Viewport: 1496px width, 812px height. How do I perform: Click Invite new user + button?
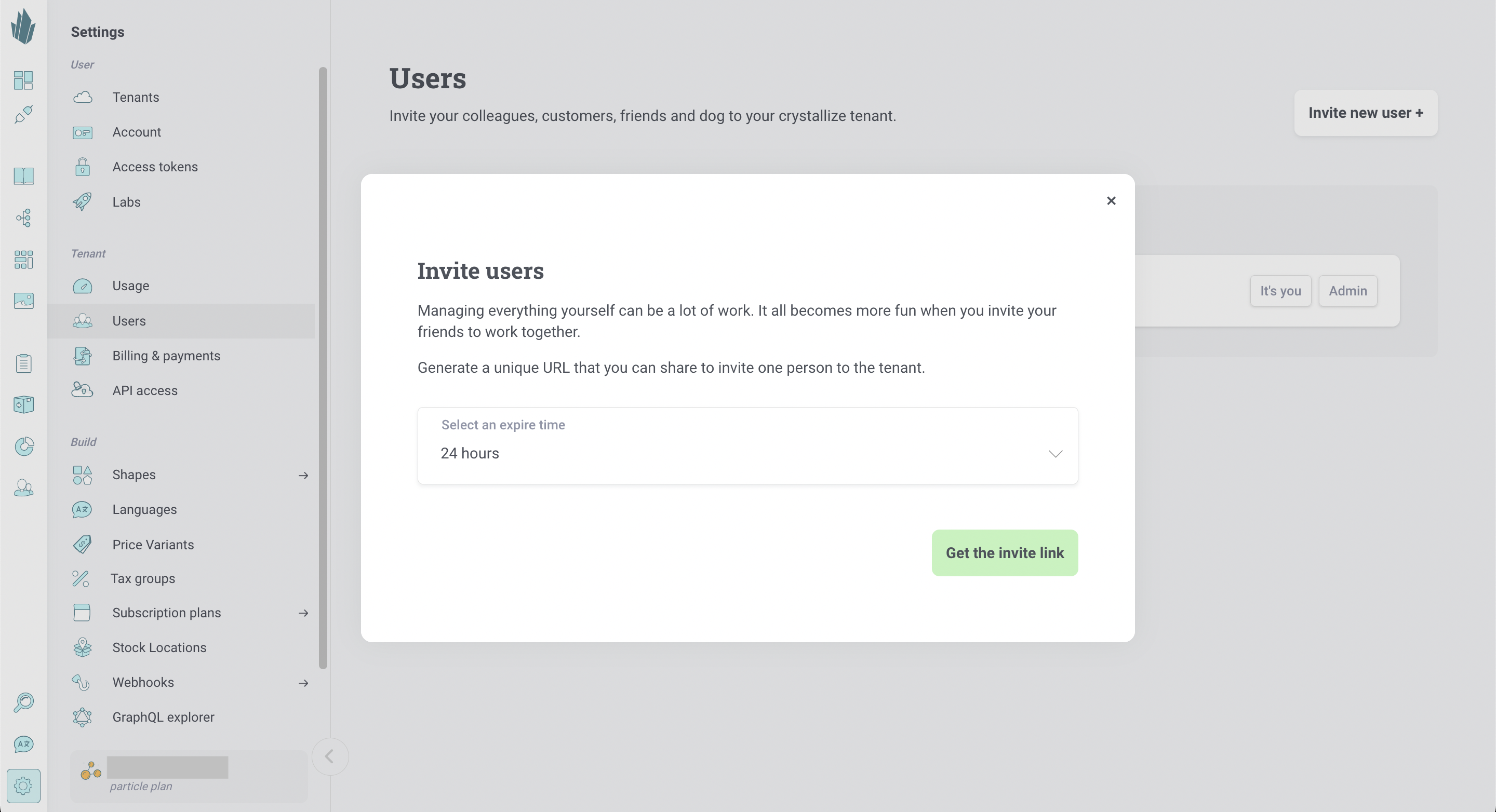tap(1365, 113)
